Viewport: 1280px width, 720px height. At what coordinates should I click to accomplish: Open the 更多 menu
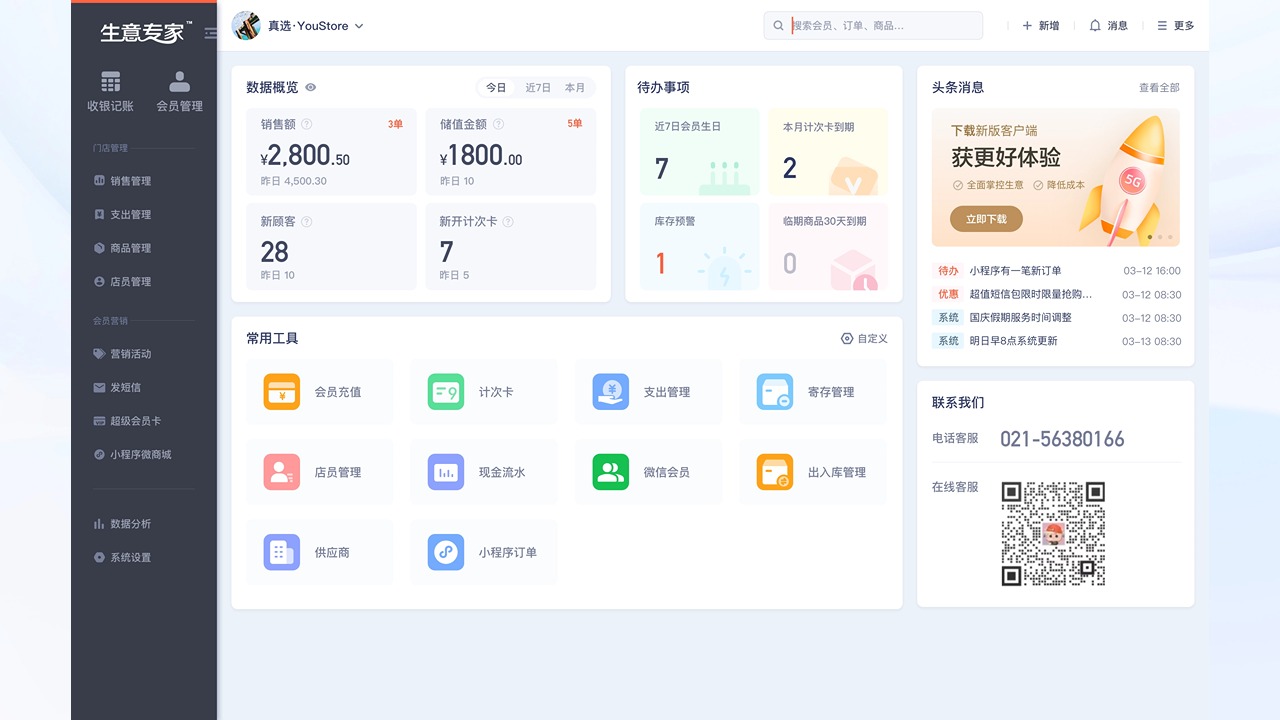coord(1175,26)
